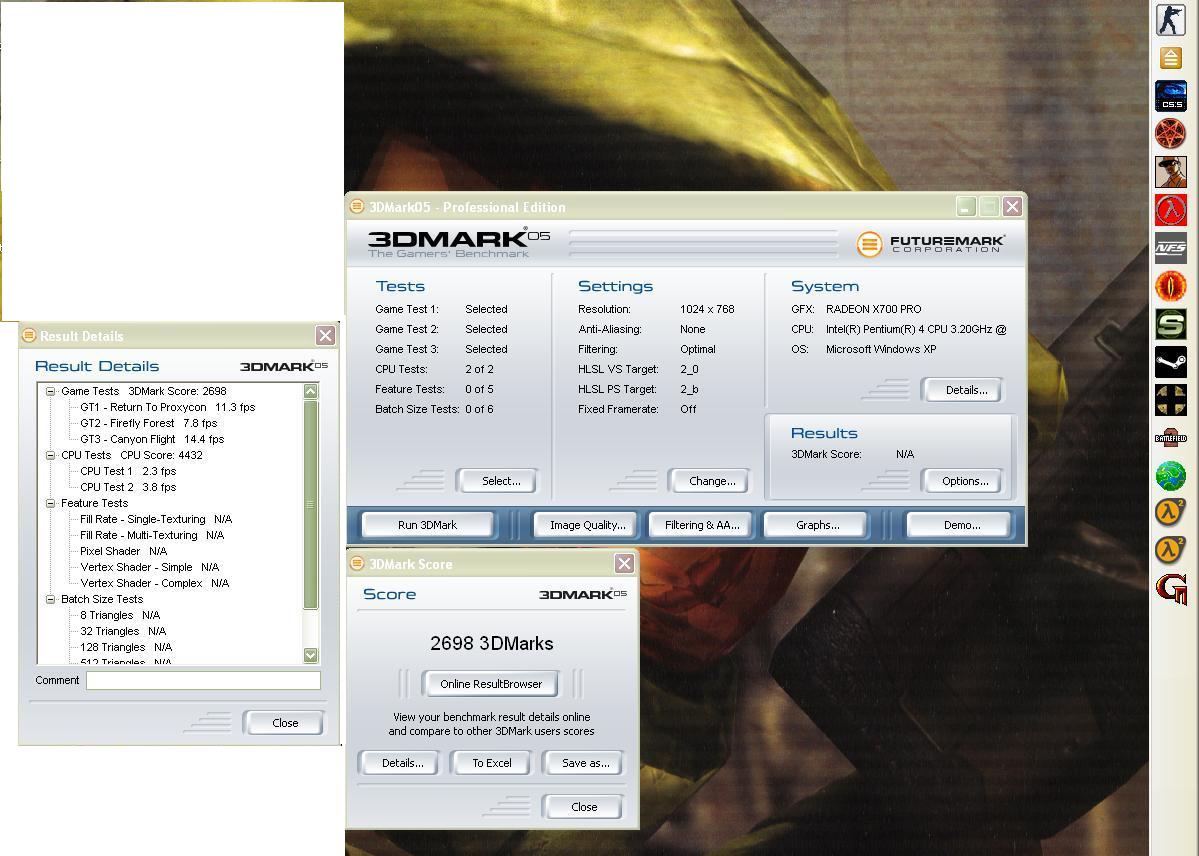Viewport: 1199px width, 856px height.
Task: Collapse the Batch Size Tests tree node
Action: tap(50, 599)
